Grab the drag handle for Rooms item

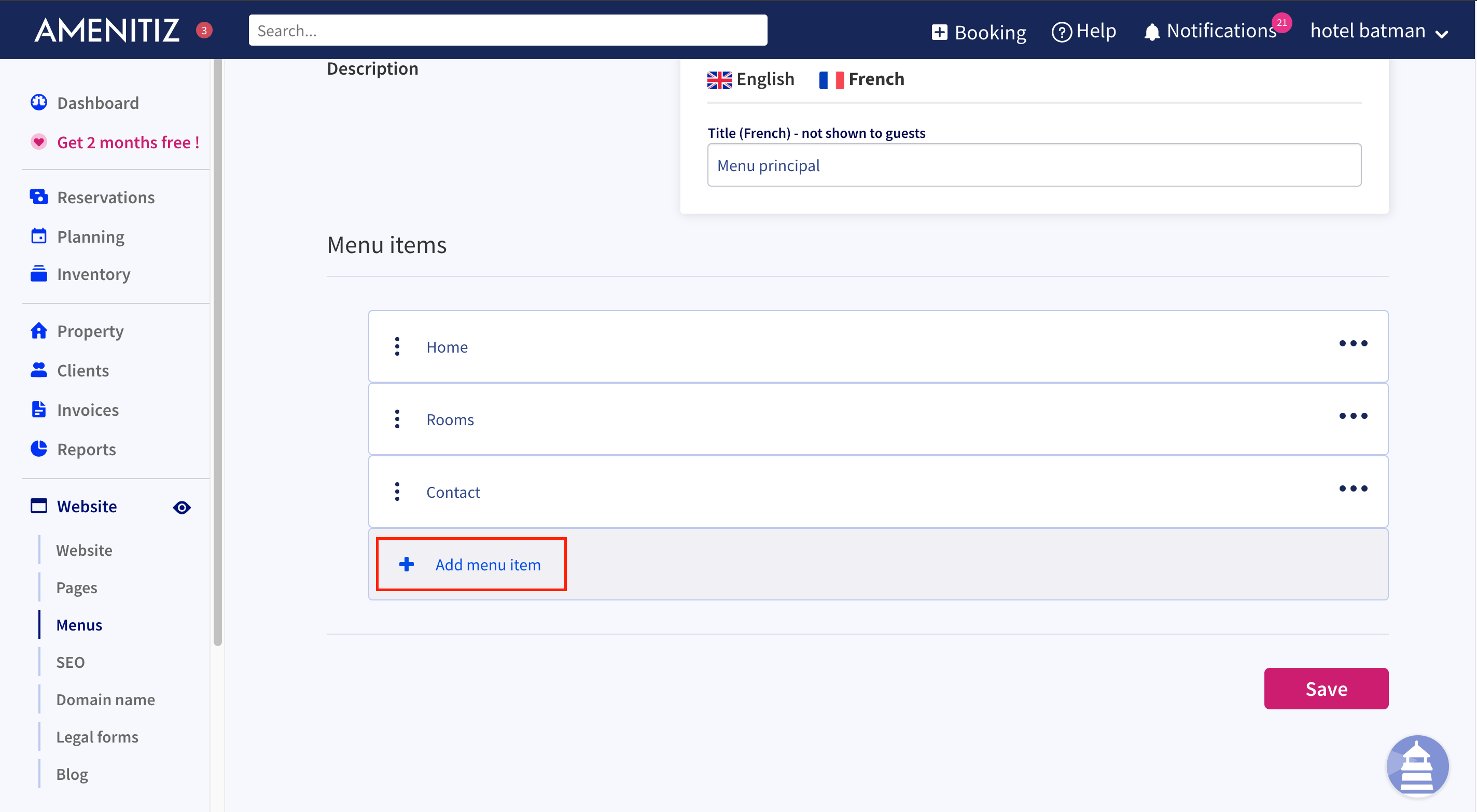pyautogui.click(x=397, y=419)
